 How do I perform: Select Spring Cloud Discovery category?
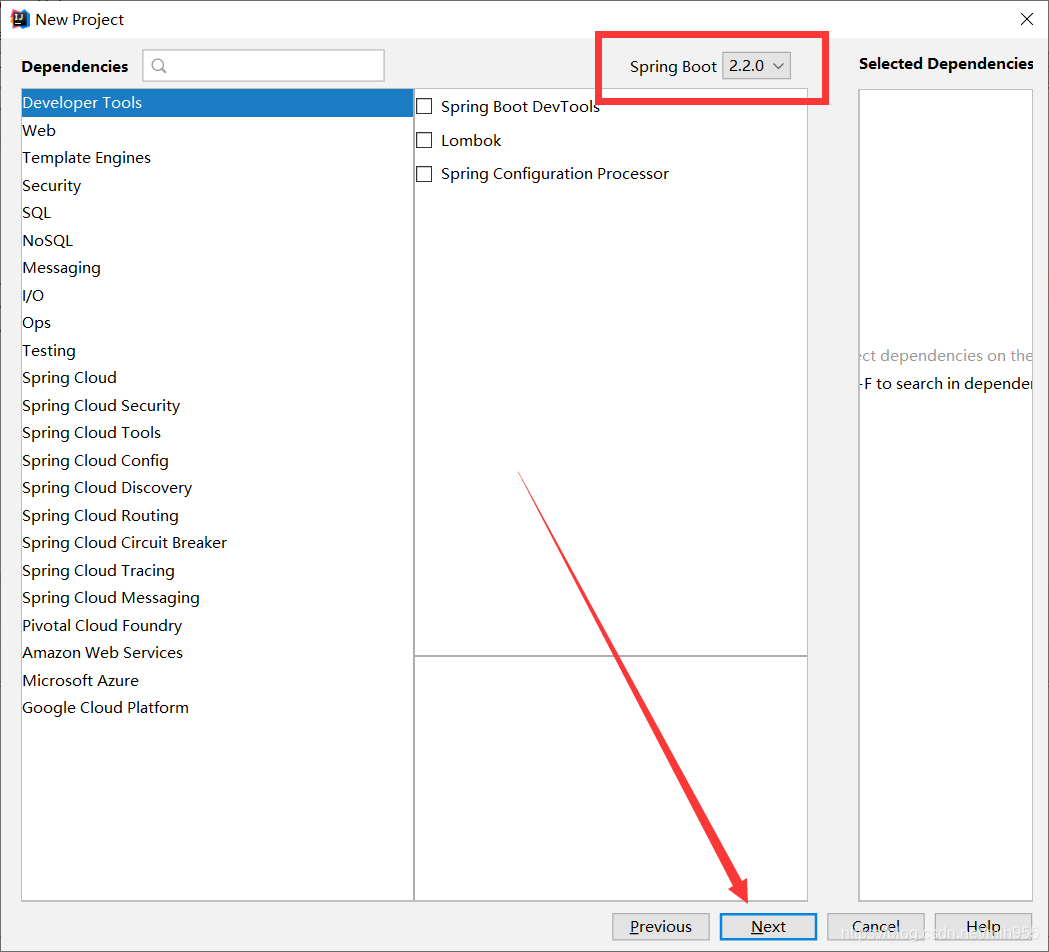217,488
